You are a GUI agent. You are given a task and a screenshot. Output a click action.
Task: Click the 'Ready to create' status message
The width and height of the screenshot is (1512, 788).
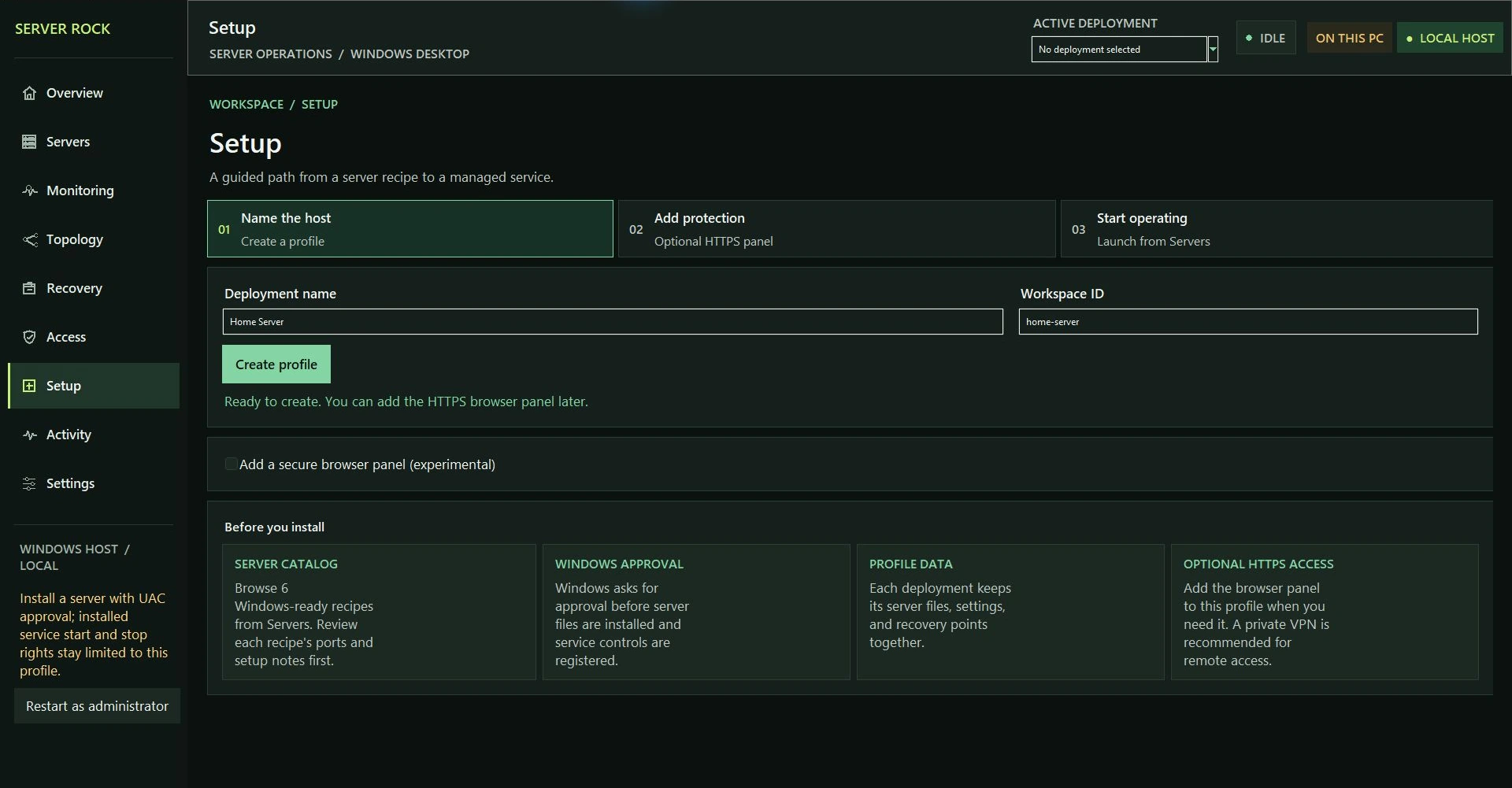406,401
